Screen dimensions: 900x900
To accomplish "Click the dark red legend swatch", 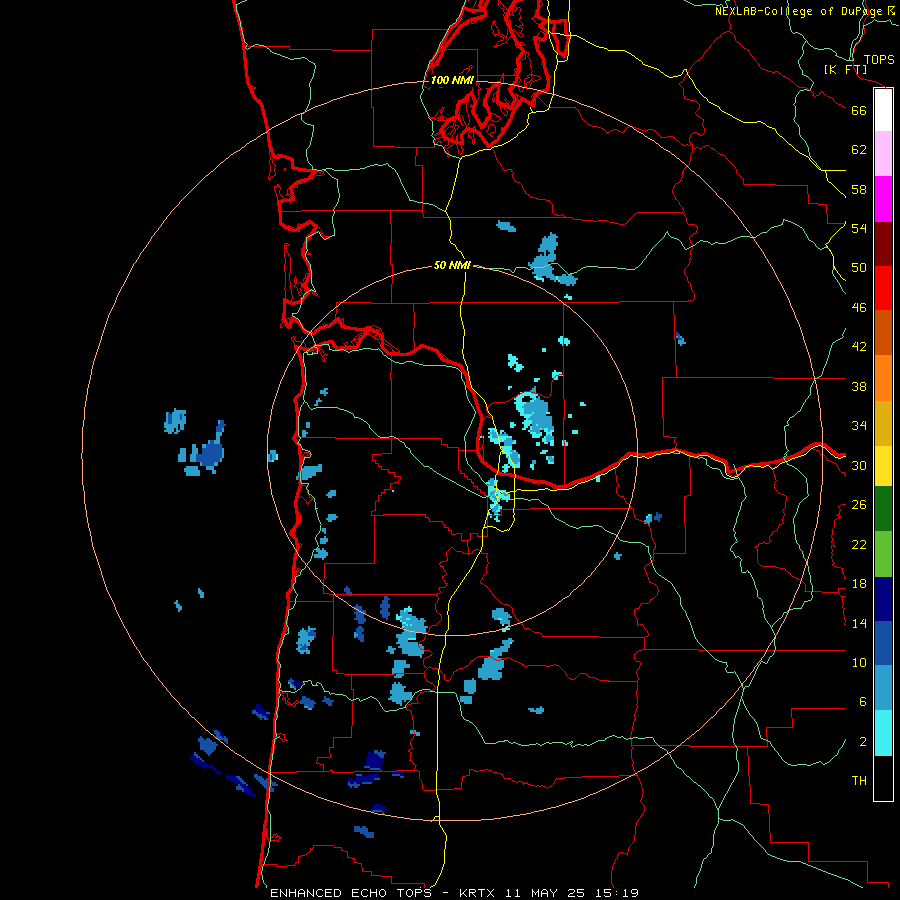I will pyautogui.click(x=883, y=243).
